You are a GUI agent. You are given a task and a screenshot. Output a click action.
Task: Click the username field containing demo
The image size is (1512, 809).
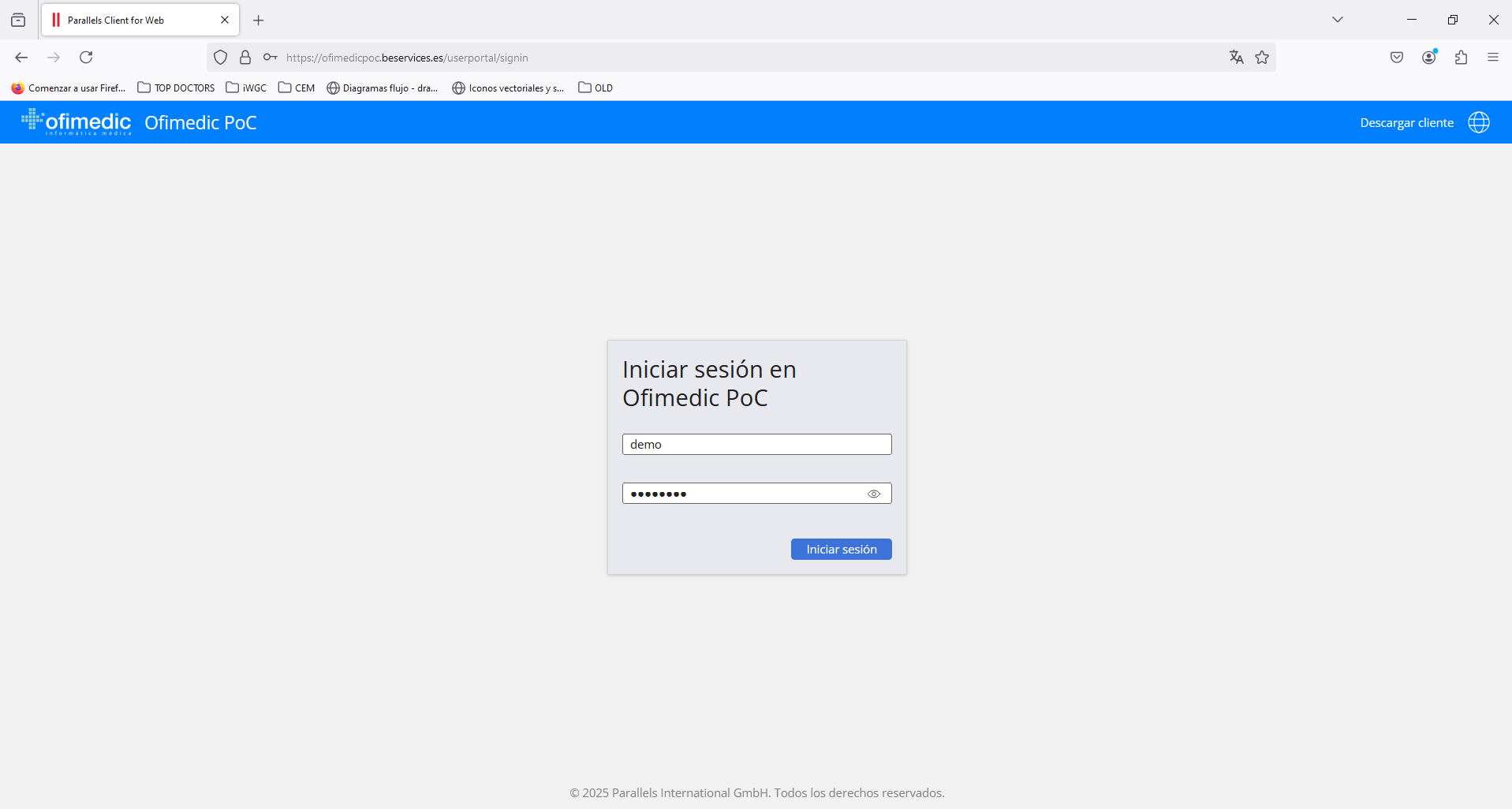point(756,445)
